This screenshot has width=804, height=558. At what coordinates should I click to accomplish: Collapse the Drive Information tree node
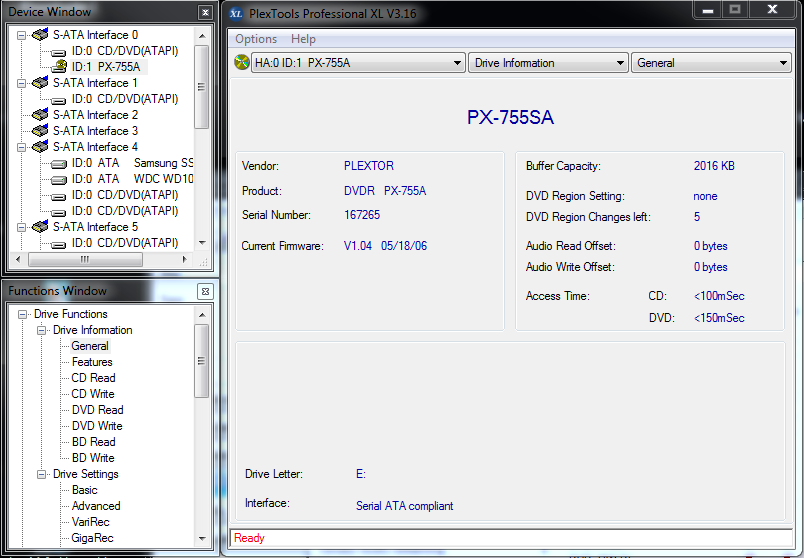pyautogui.click(x=41, y=330)
